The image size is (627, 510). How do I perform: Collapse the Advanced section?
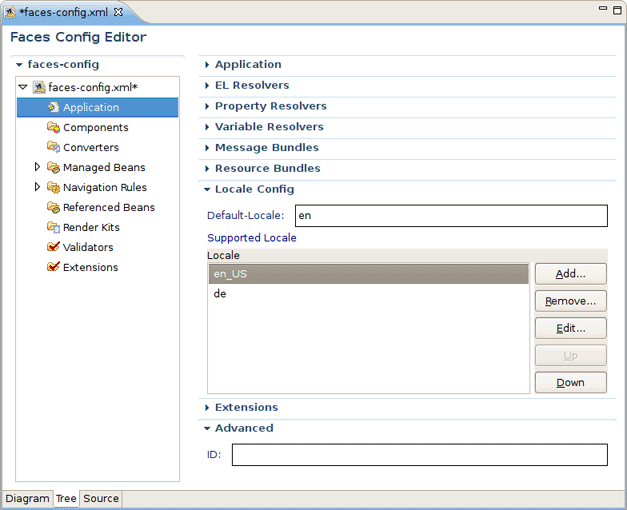pos(207,428)
